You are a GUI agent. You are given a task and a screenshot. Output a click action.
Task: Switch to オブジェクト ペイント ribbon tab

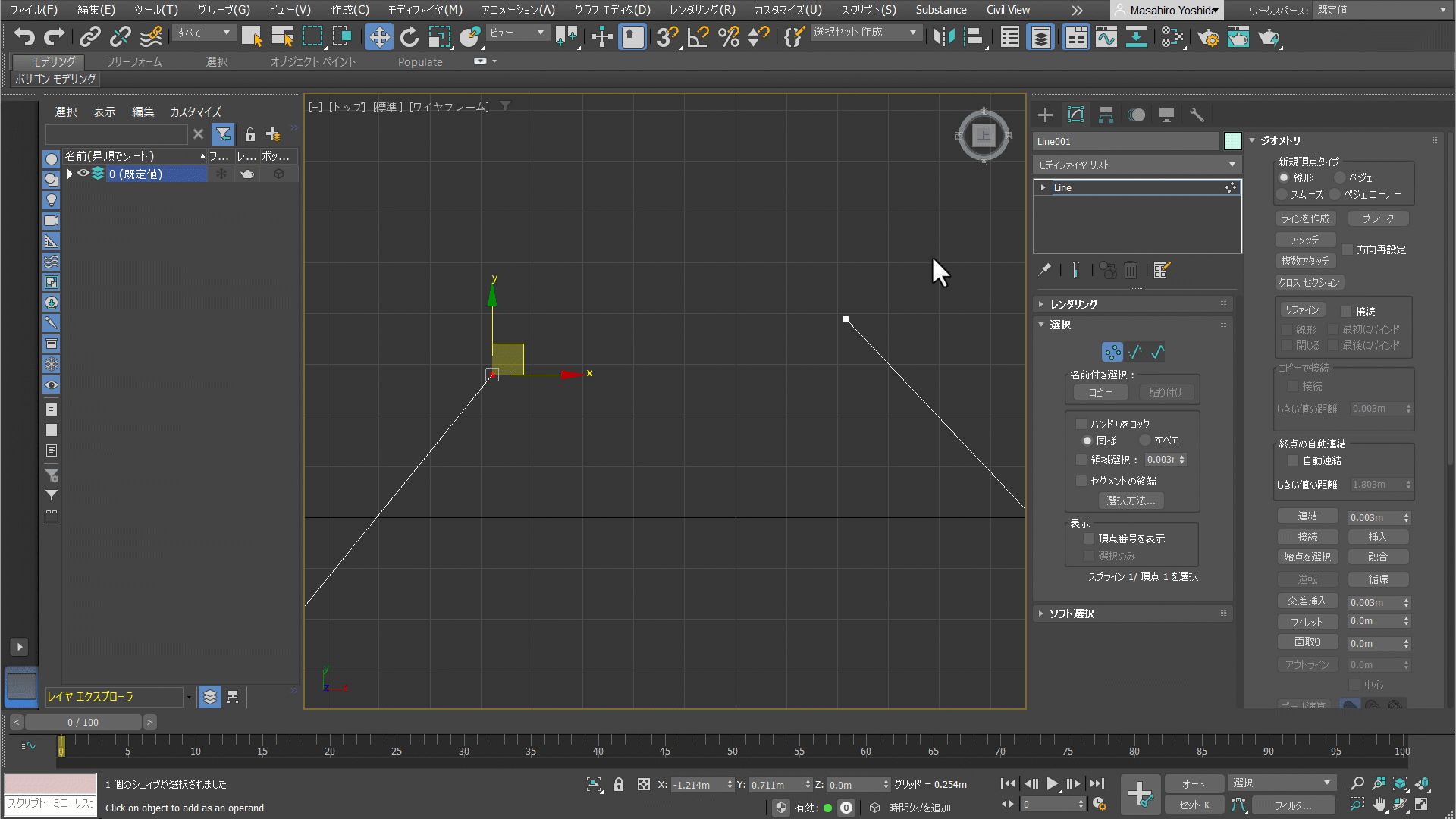coord(313,61)
